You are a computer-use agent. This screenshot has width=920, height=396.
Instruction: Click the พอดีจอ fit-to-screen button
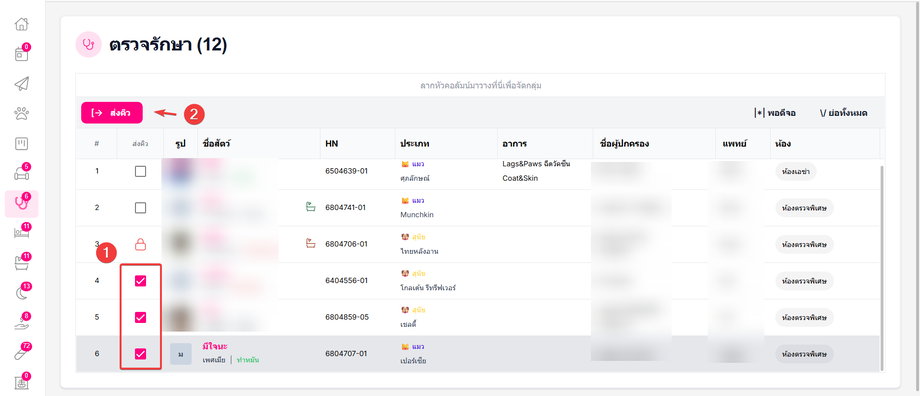(774, 113)
